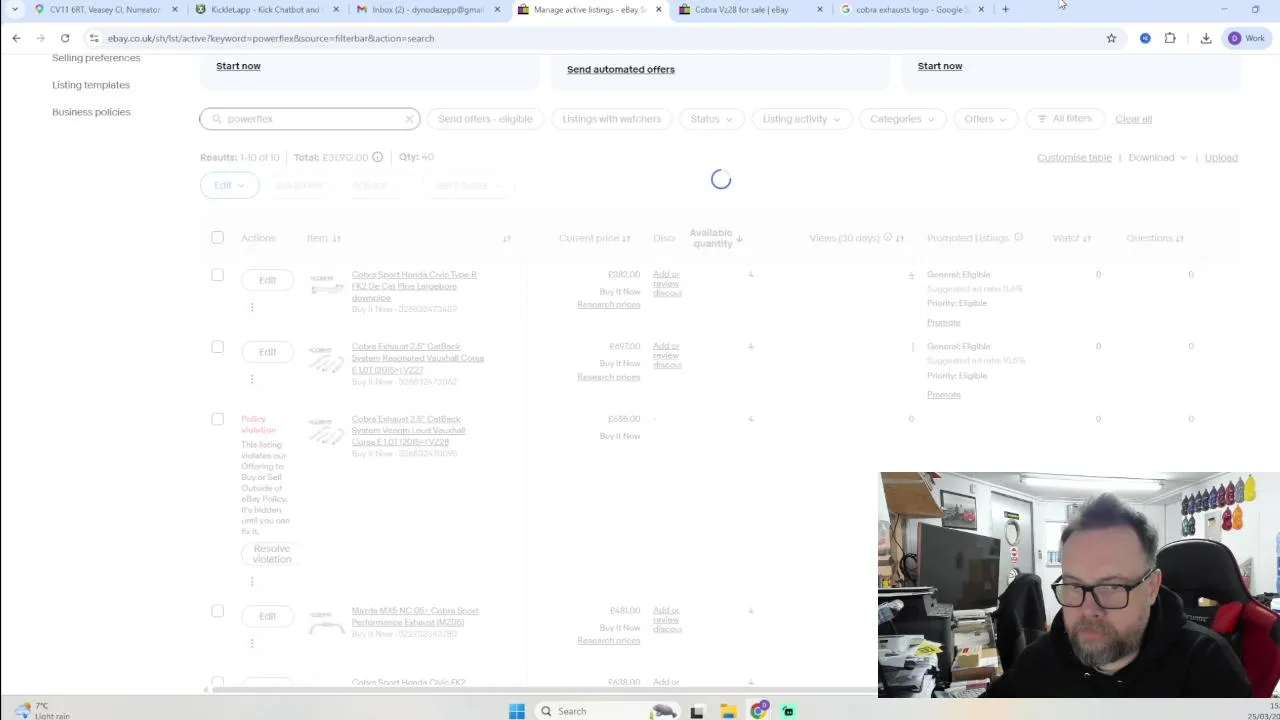Sort by the Current price column arrows

pyautogui.click(x=626, y=238)
